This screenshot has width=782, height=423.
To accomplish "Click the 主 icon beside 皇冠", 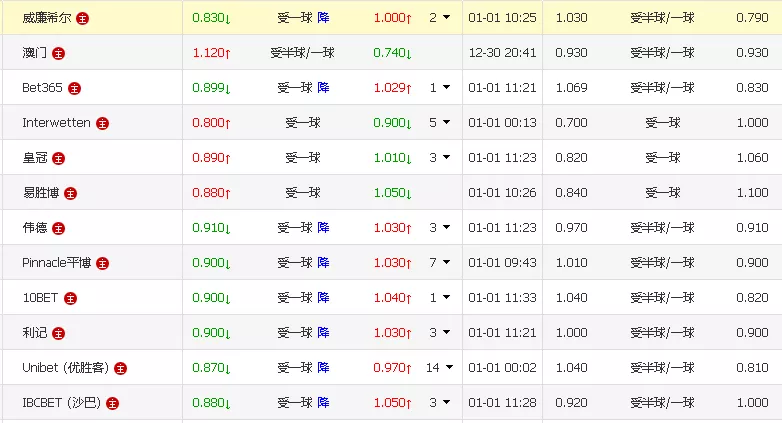I will coord(59,158).
